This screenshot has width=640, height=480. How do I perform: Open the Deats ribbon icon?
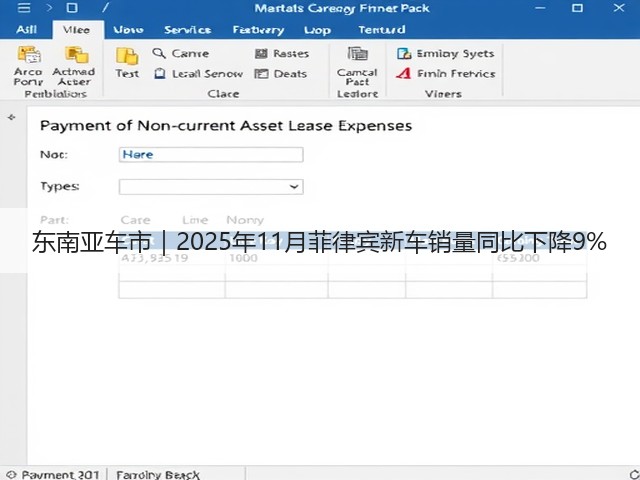point(261,73)
